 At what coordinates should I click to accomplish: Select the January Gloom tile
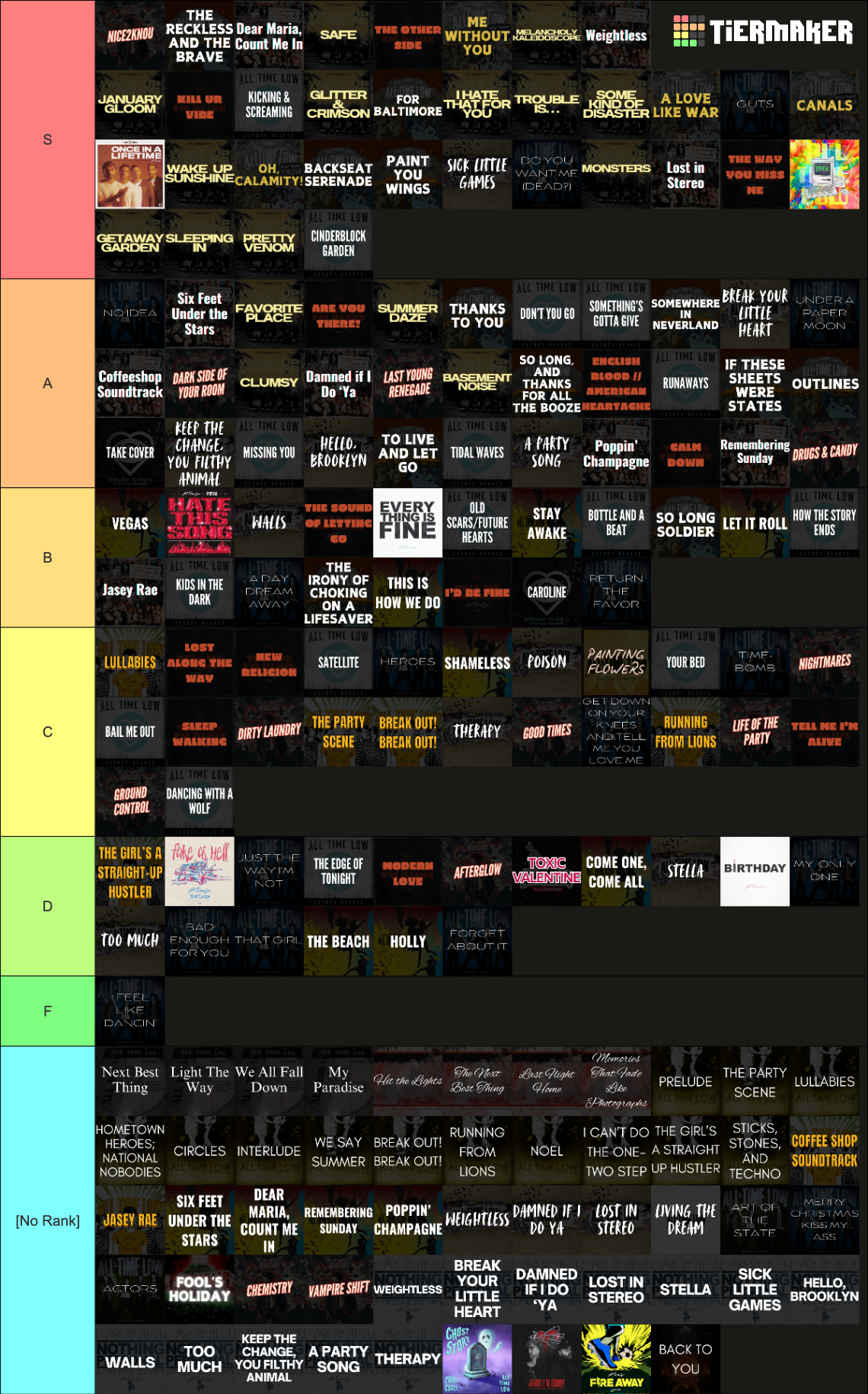point(130,104)
